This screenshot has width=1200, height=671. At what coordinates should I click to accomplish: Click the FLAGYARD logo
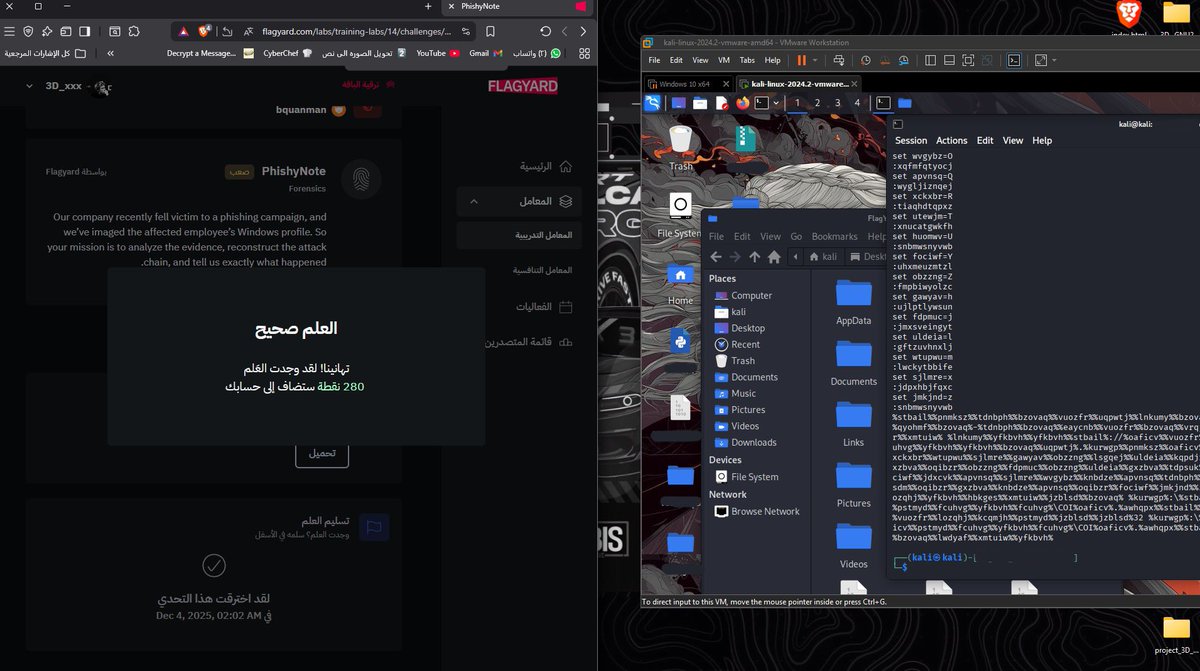coord(521,86)
